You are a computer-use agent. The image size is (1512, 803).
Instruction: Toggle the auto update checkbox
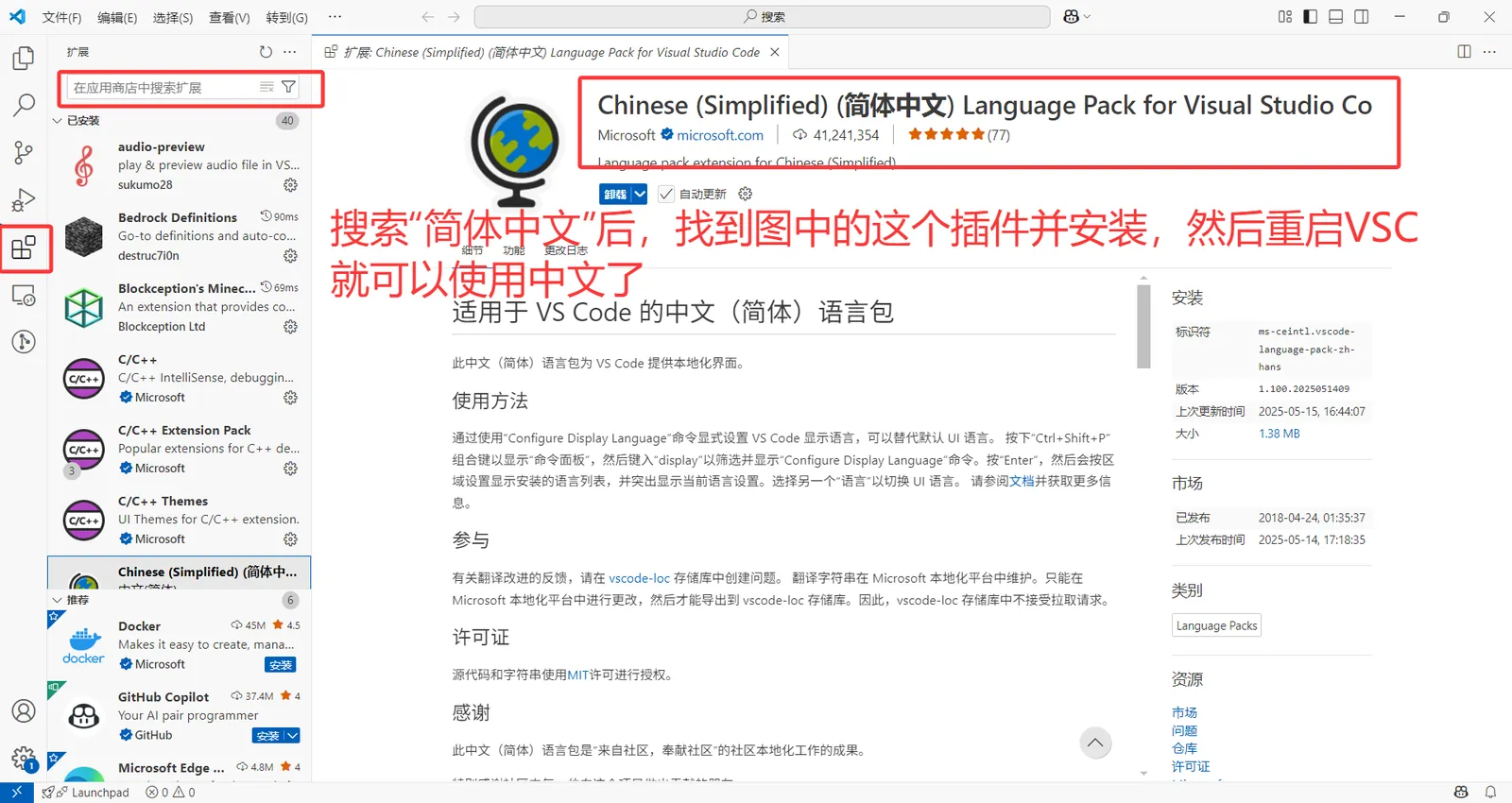[666, 194]
